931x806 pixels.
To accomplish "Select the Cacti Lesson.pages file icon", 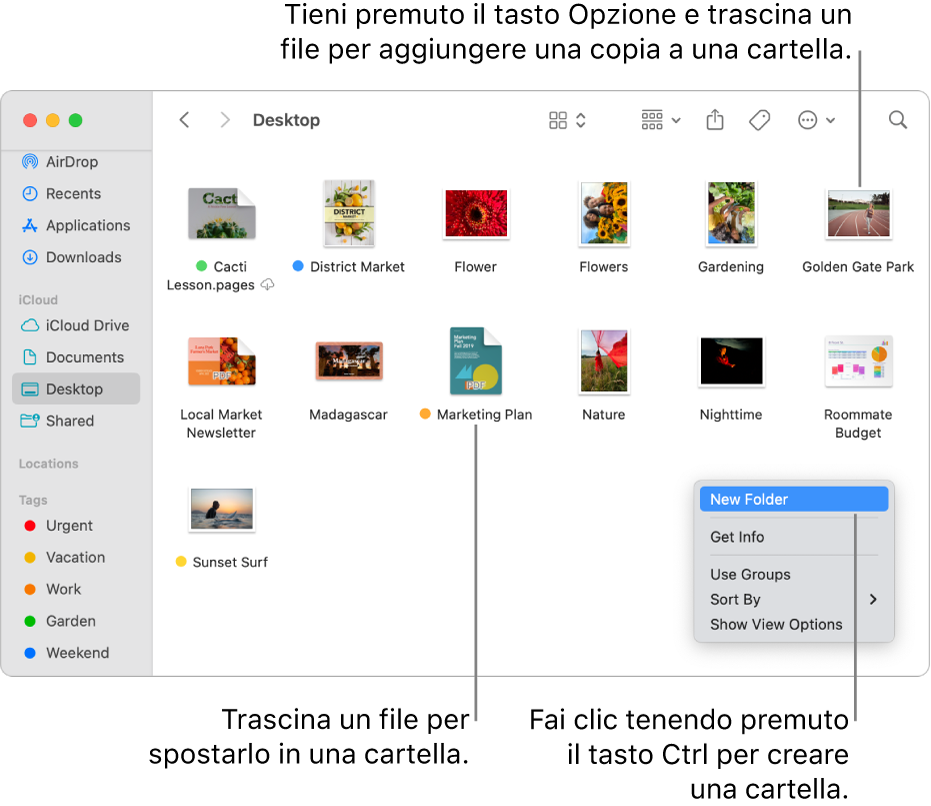I will [222, 213].
